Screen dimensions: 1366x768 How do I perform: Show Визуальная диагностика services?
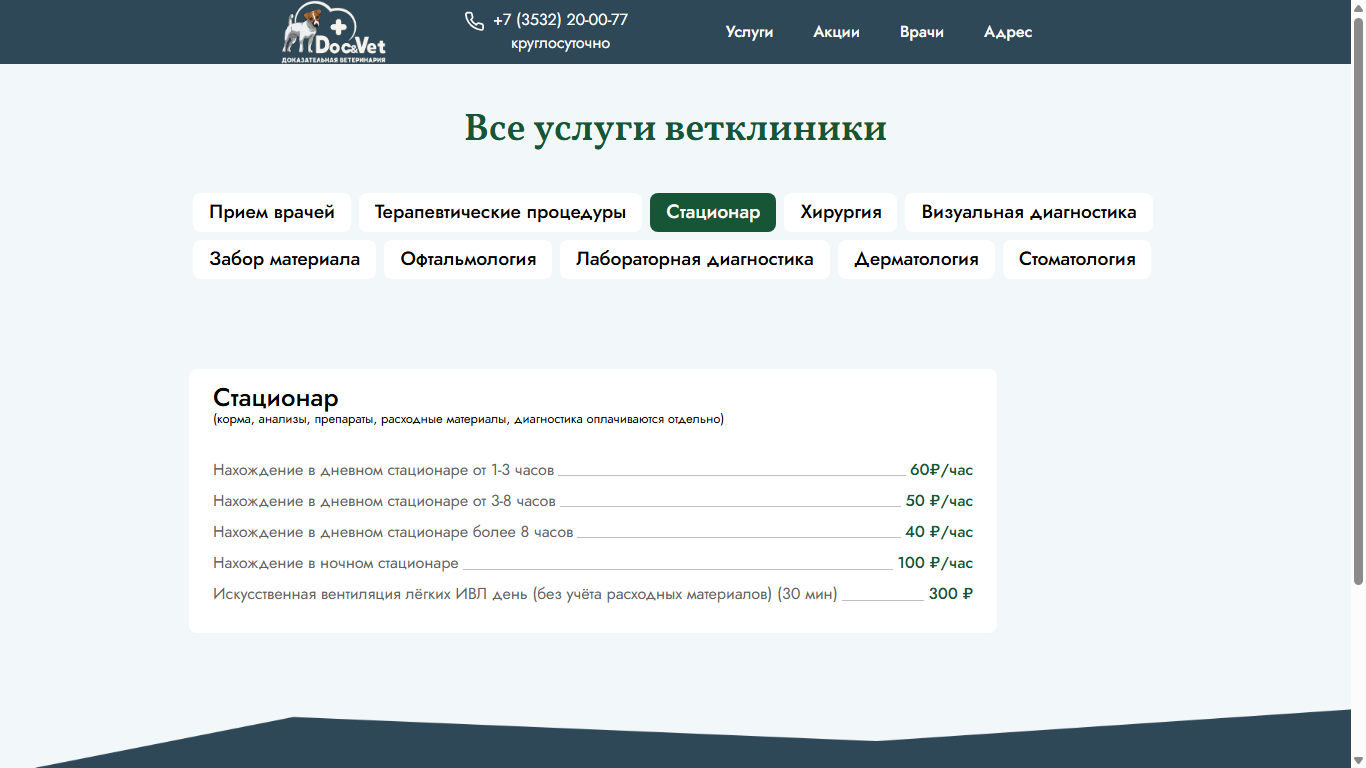tap(1029, 212)
